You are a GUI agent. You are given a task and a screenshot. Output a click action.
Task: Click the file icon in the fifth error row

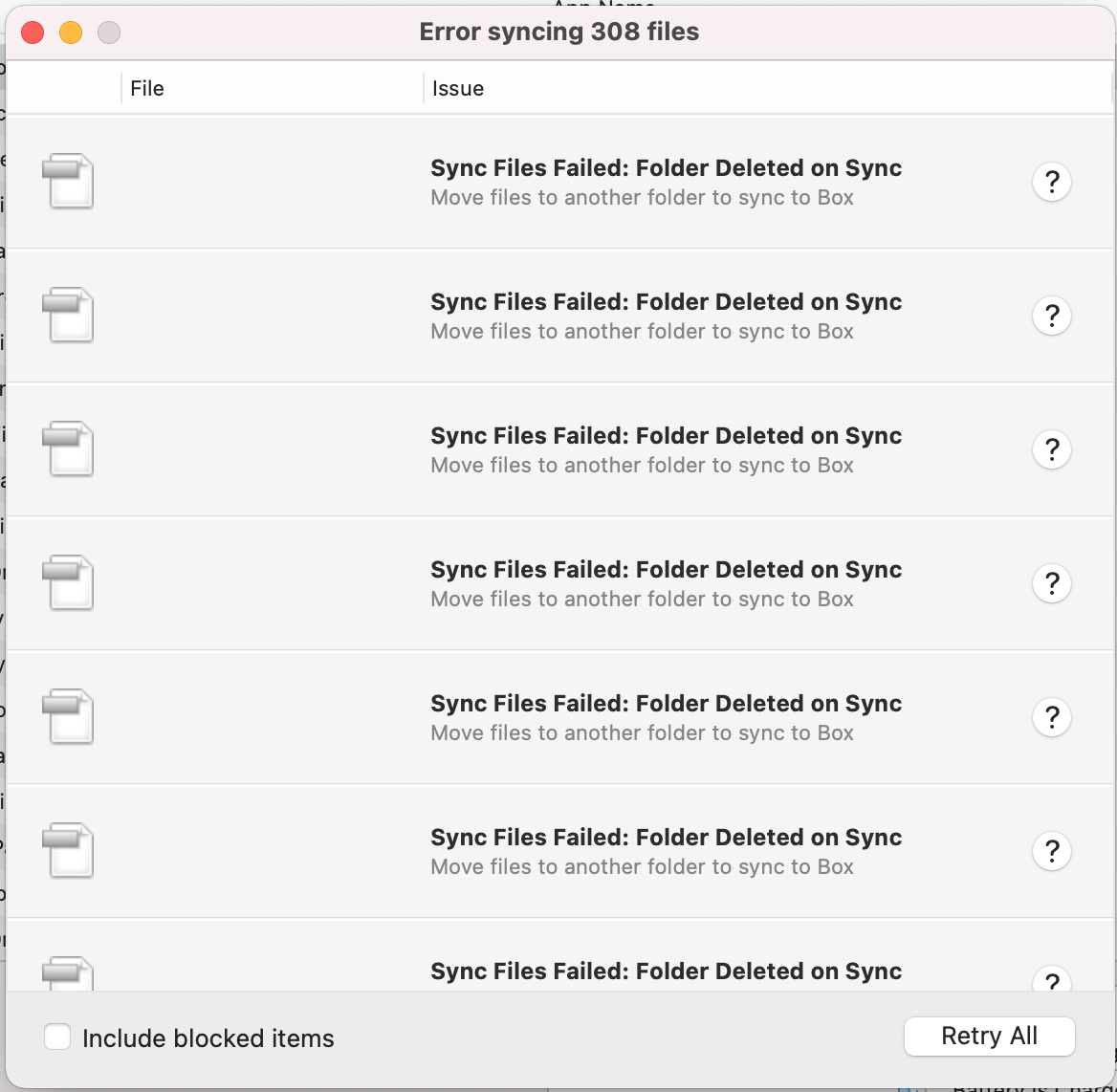[x=67, y=716]
